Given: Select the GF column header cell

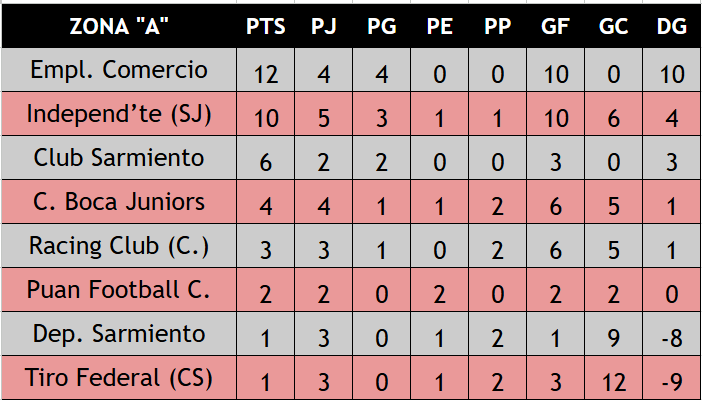Looking at the screenshot, I should click(x=556, y=26).
